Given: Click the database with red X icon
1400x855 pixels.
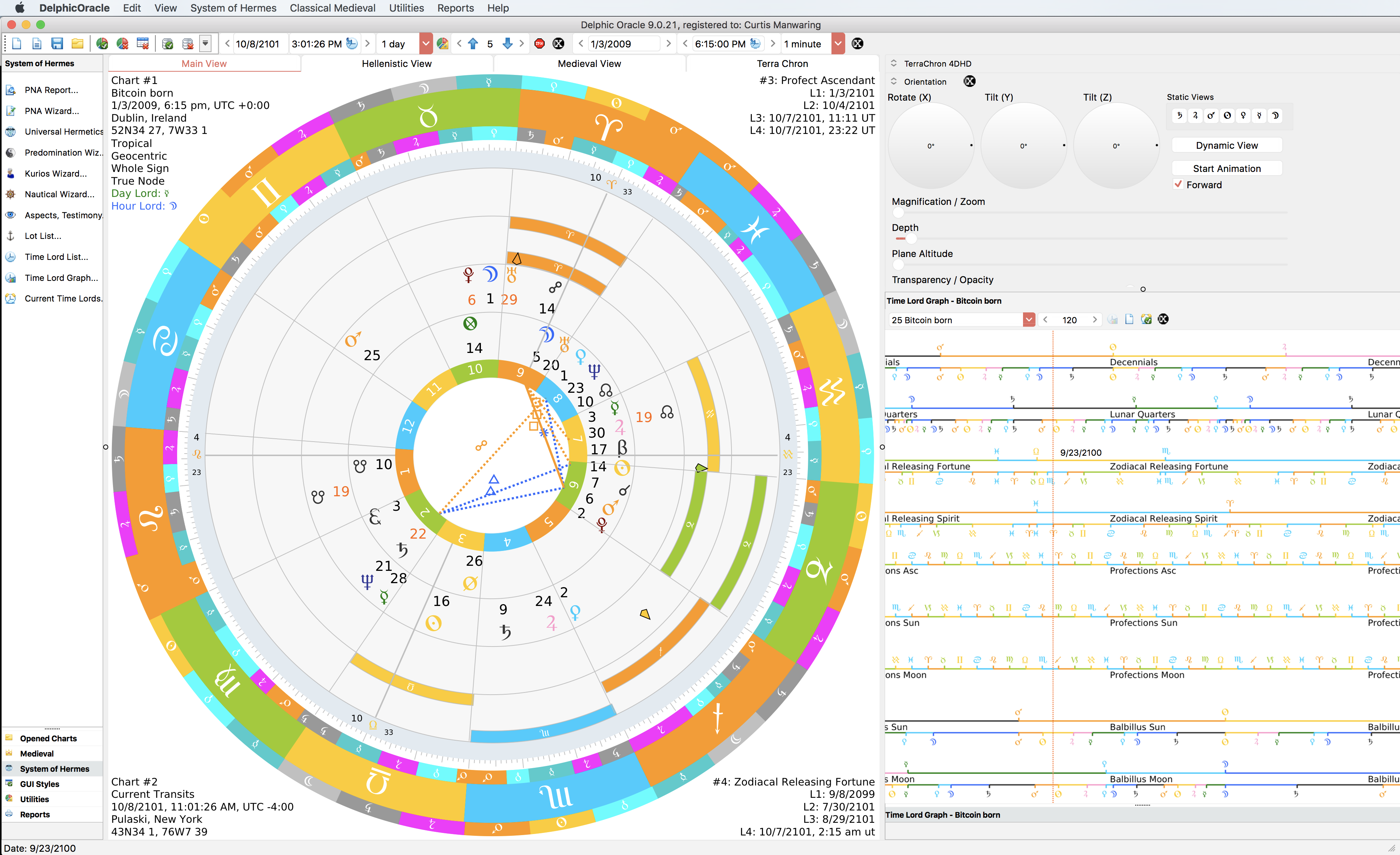Looking at the screenshot, I should pos(188,44).
